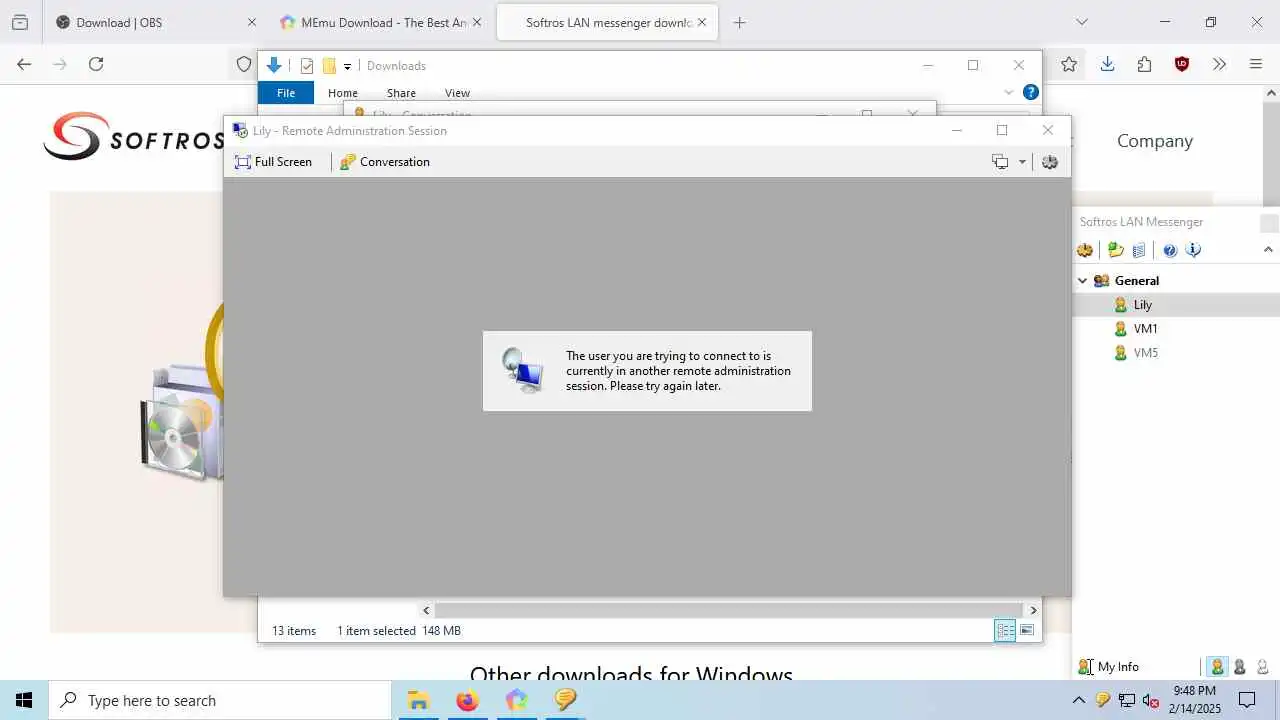Click blue download arrow icon in Downloads title bar
The height and width of the screenshot is (720, 1280).
click(x=274, y=66)
